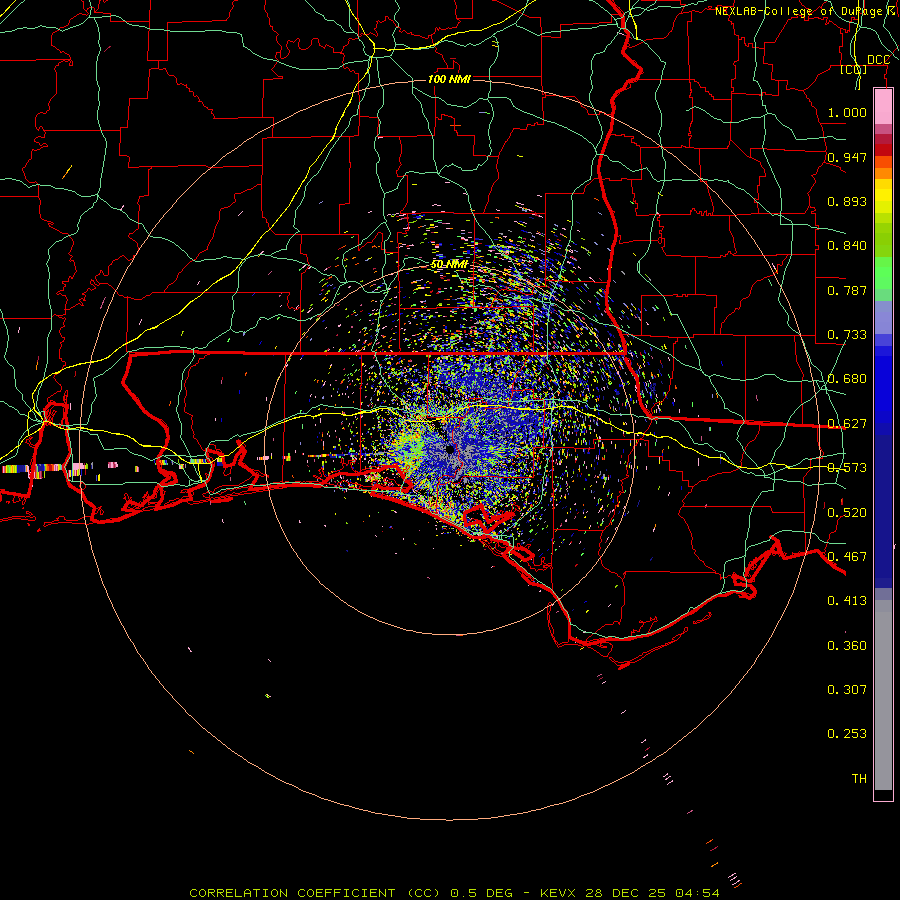
Task: Click the TH threshold label
Action: [859, 779]
